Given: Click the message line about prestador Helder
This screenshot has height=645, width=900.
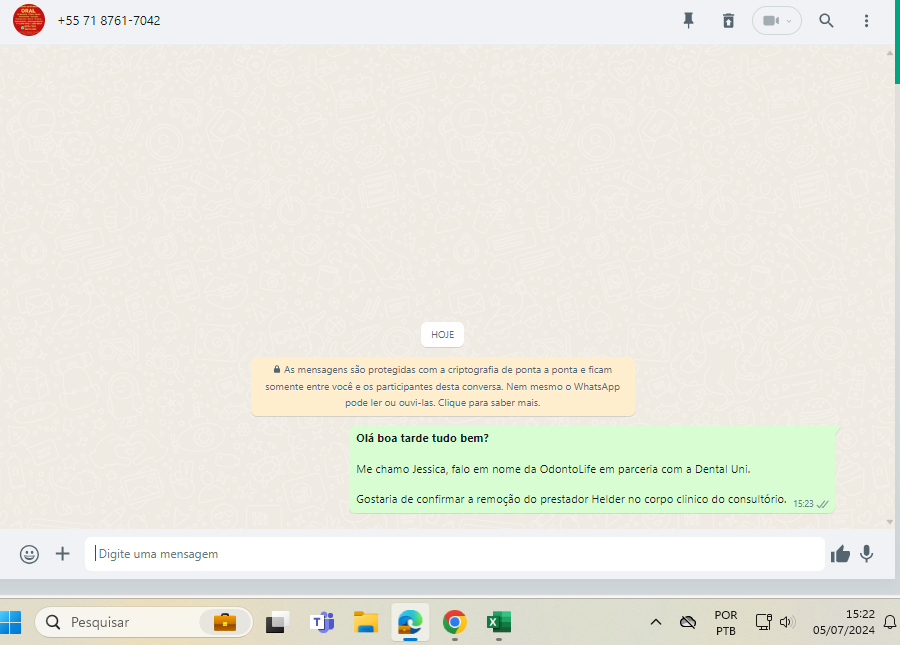Looking at the screenshot, I should coord(571,499).
